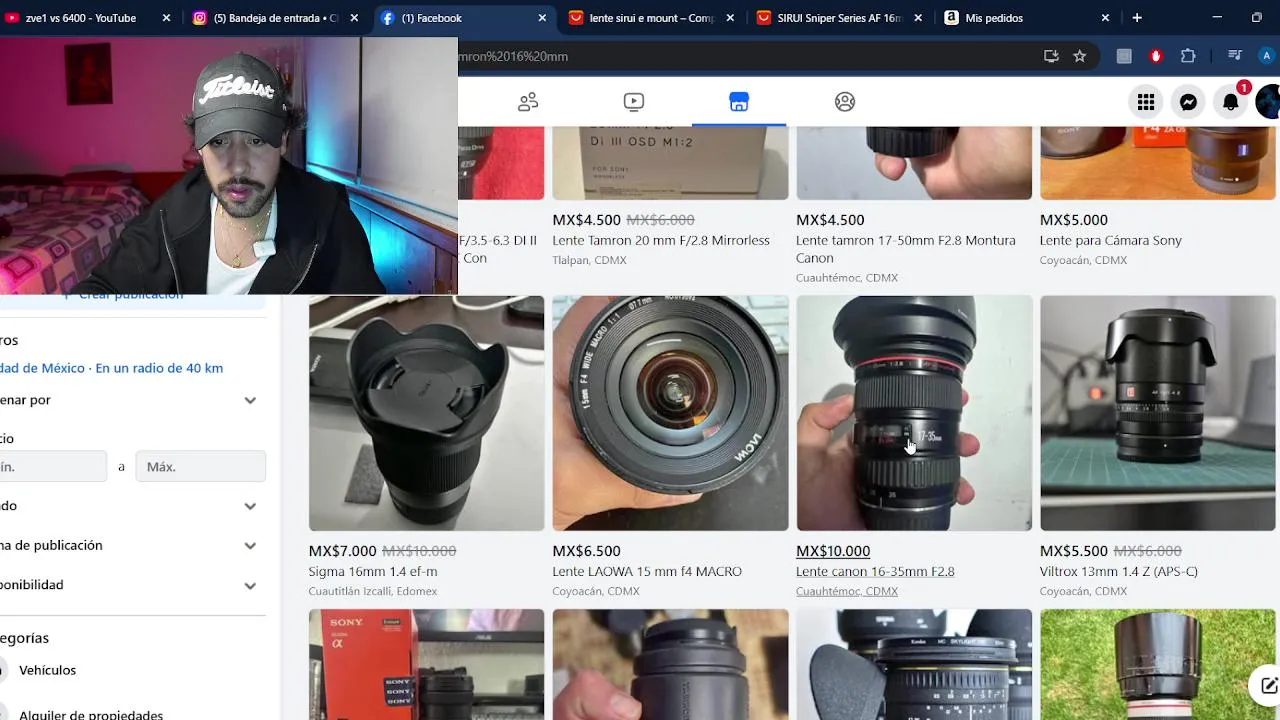The image size is (1280, 720).
Task: Open a new browser tab
Action: tap(1137, 18)
